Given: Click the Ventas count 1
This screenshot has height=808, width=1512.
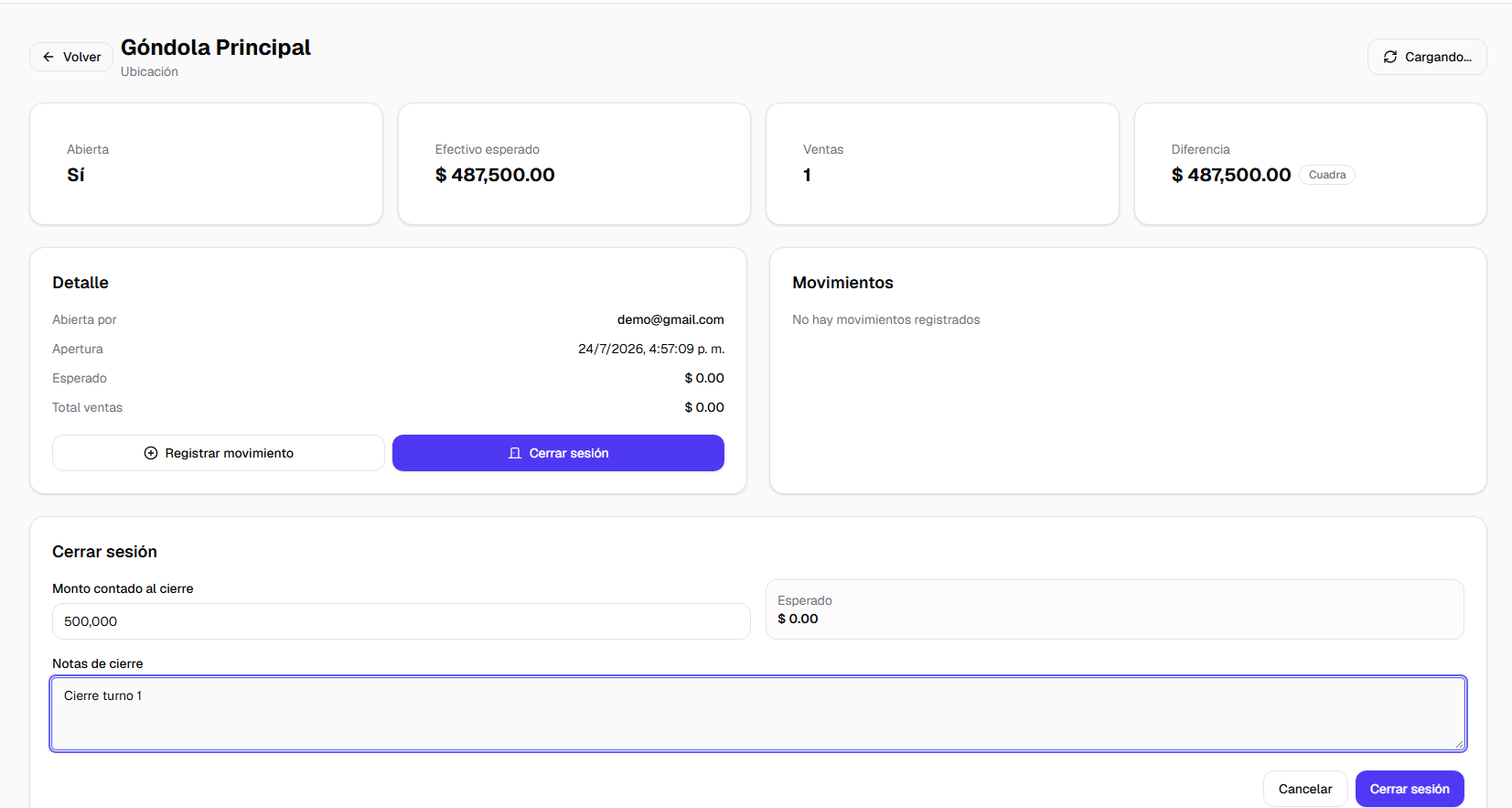Looking at the screenshot, I should [x=807, y=175].
